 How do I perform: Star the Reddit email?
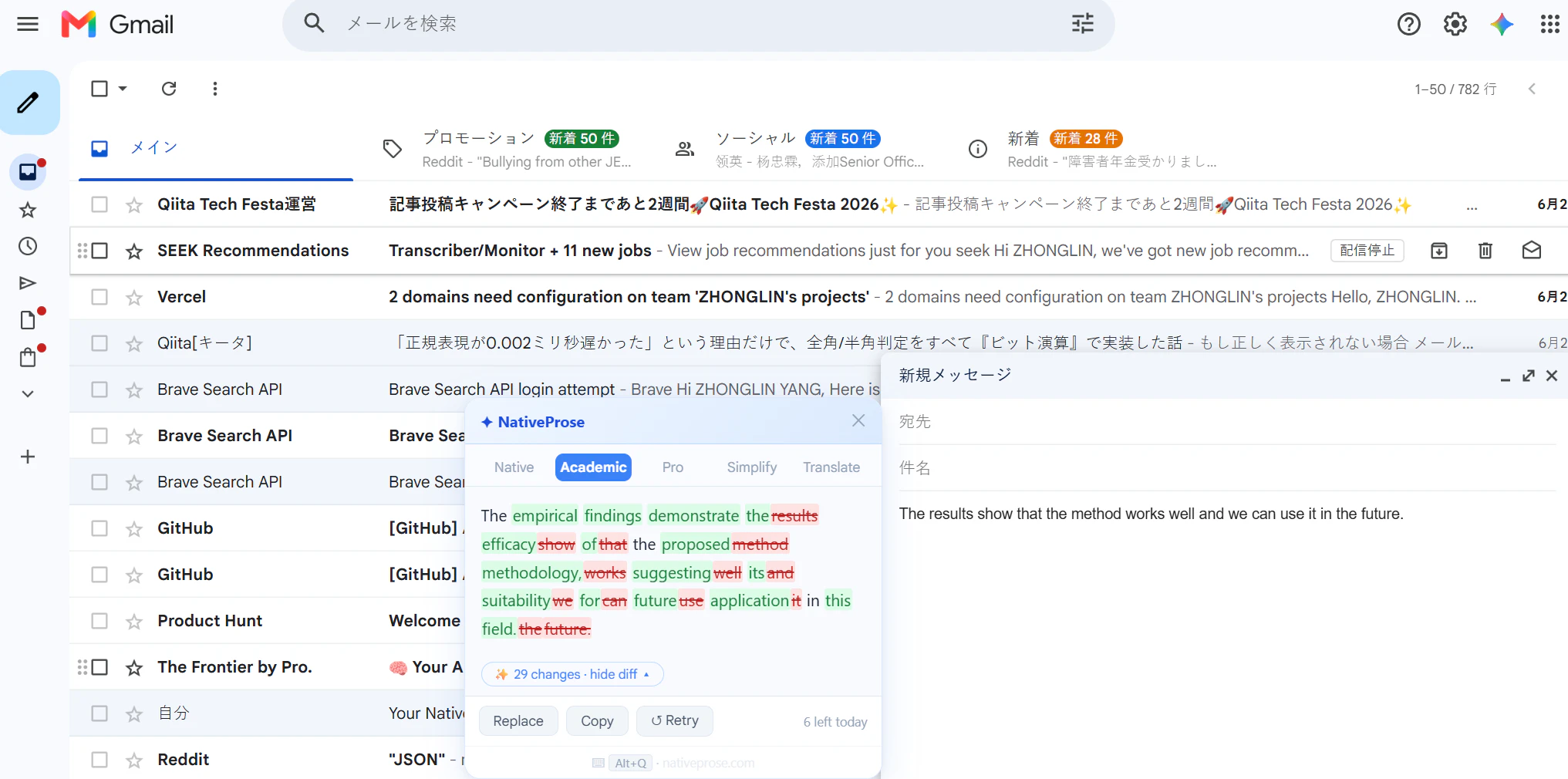click(134, 760)
